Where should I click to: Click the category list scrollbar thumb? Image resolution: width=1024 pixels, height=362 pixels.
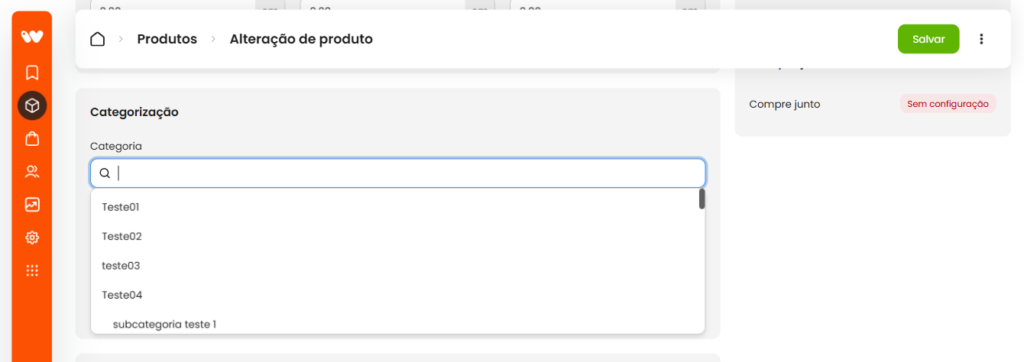tap(702, 199)
